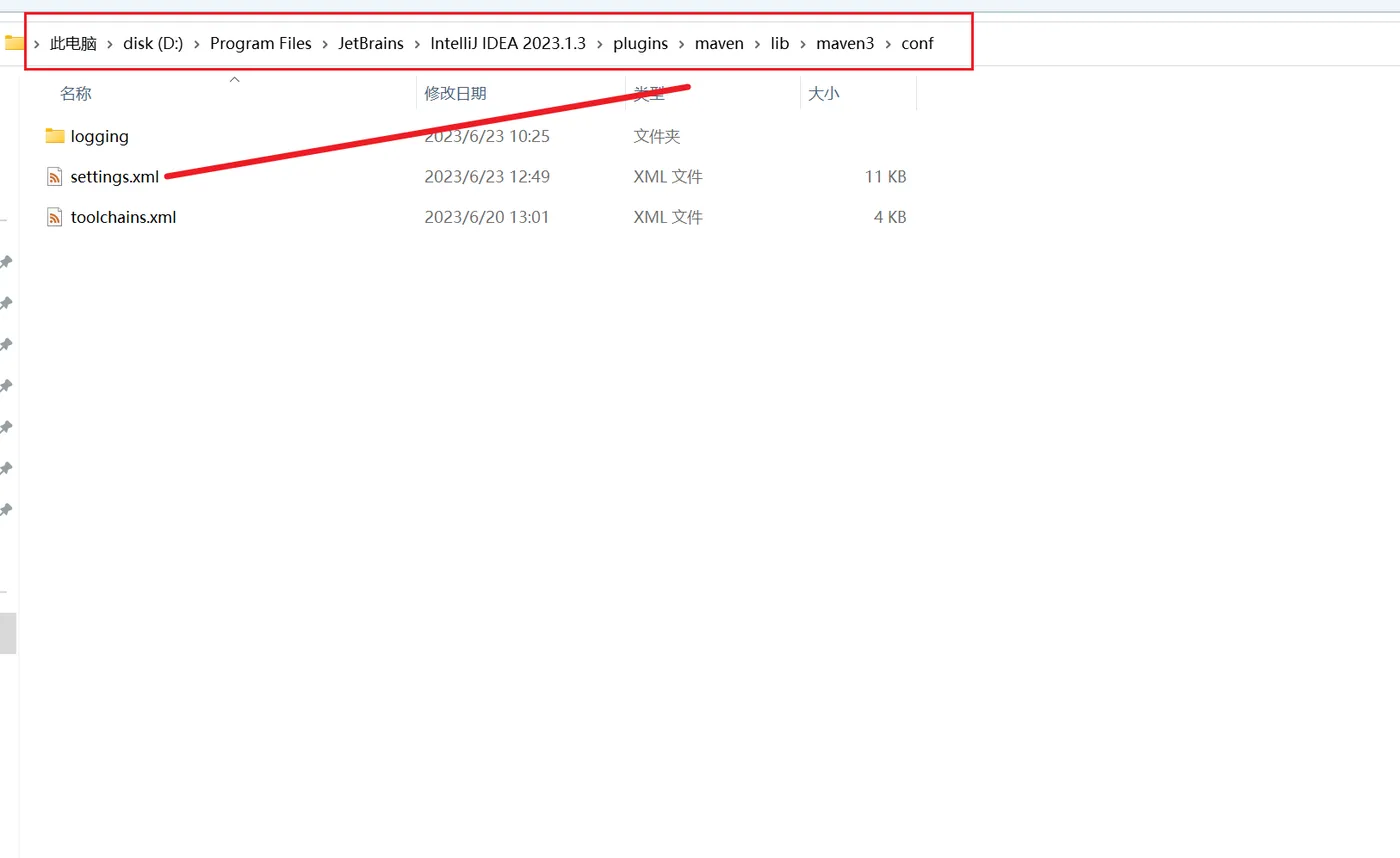Go to the plugins breadcrumb segment
Screen dimensions: 1400x858
click(x=640, y=44)
